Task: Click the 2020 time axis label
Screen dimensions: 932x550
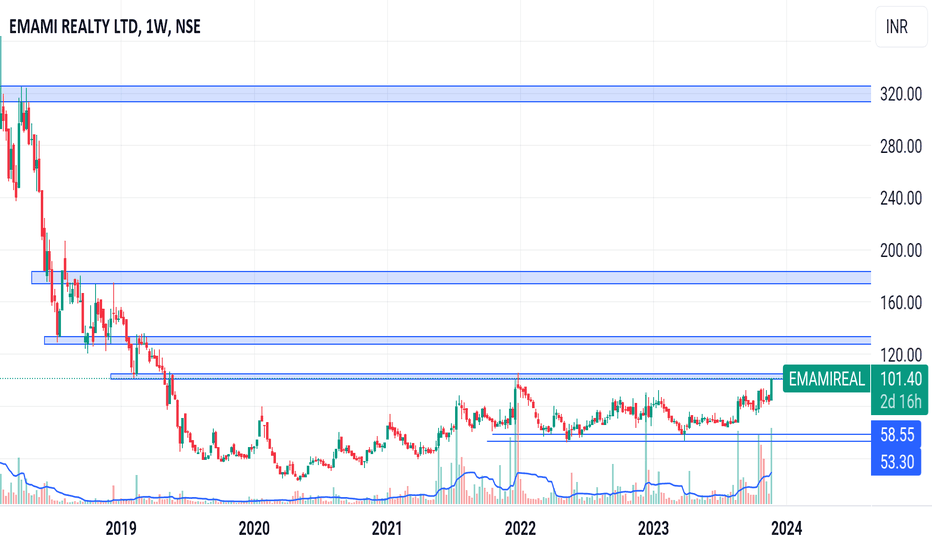Action: pyautogui.click(x=254, y=528)
